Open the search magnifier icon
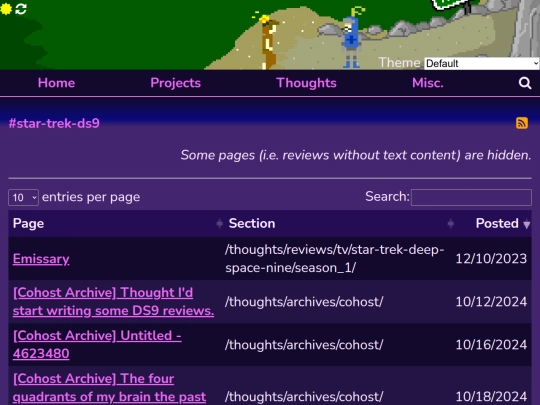Screen dimensions: 540x405 525,83
